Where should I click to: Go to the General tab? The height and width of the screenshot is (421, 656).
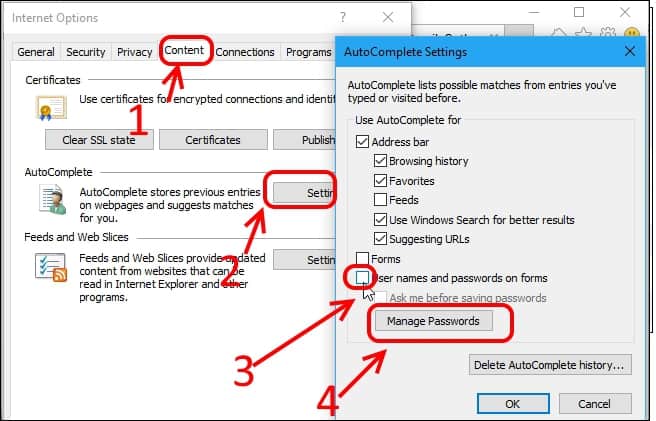point(36,52)
